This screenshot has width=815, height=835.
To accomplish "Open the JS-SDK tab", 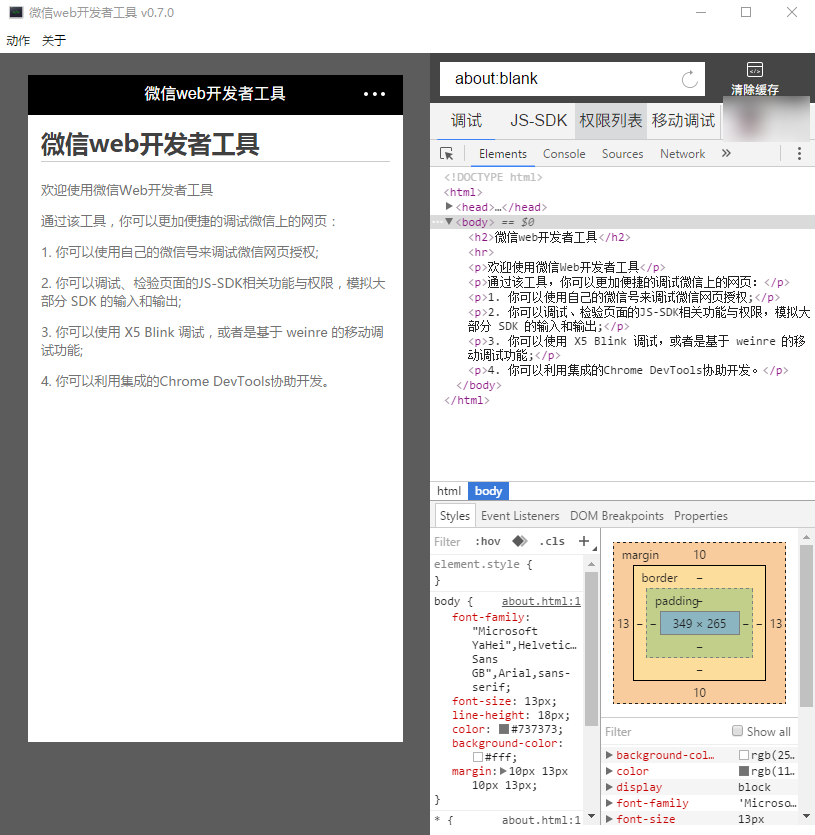I will pyautogui.click(x=538, y=120).
